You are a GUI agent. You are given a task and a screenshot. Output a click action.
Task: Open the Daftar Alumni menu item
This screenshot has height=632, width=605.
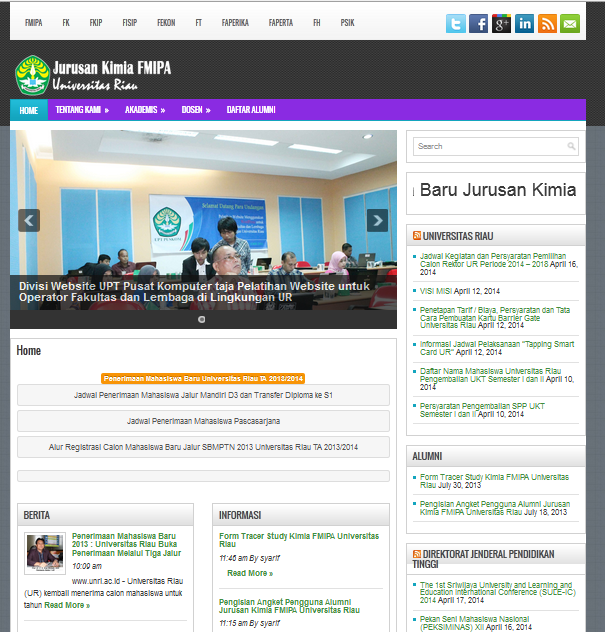(x=251, y=110)
